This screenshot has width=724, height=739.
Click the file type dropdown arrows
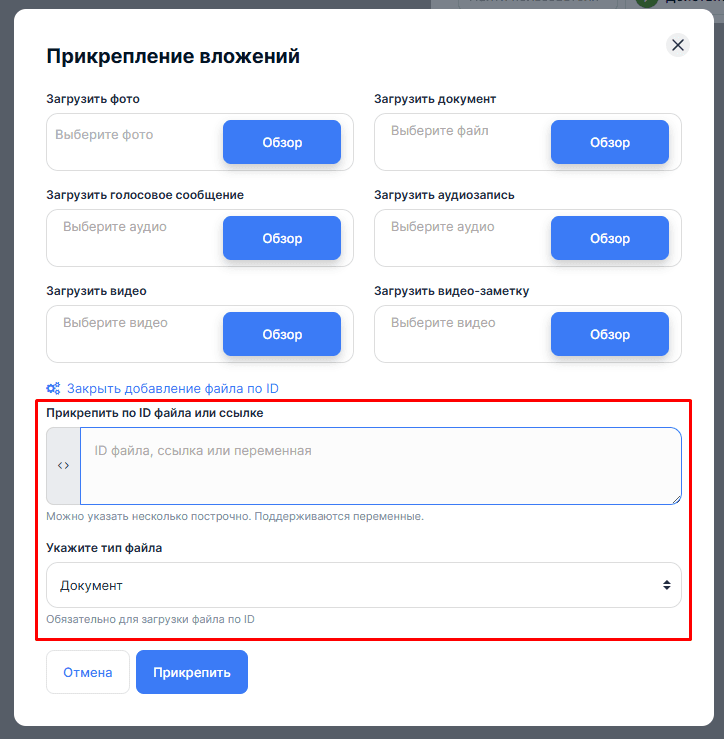(x=667, y=585)
